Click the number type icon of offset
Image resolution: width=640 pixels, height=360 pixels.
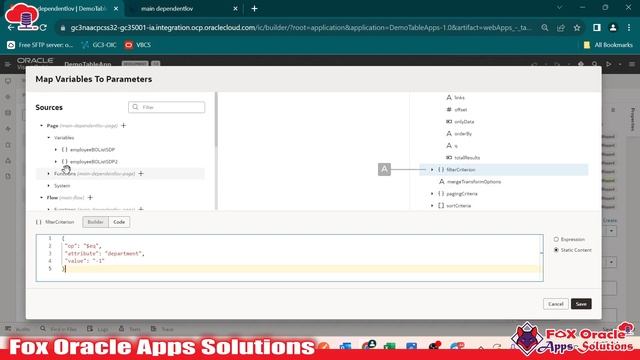coord(449,109)
